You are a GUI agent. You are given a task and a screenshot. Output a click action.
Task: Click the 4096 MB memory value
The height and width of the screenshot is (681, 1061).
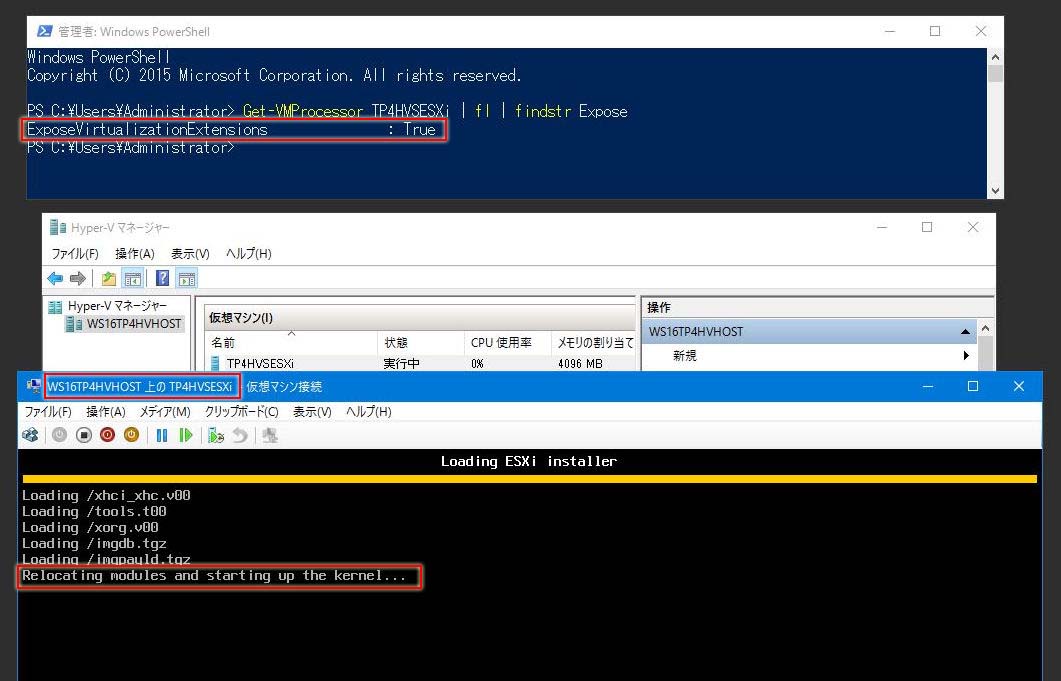tap(580, 364)
